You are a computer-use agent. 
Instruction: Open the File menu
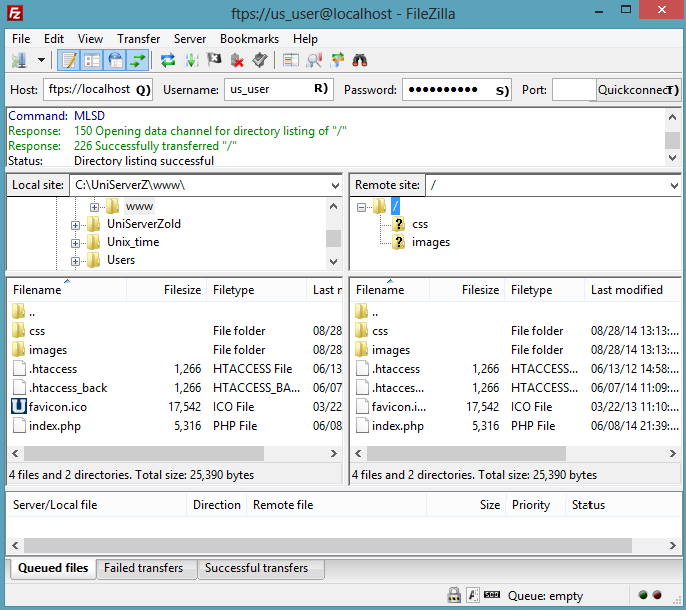pyautogui.click(x=21, y=39)
